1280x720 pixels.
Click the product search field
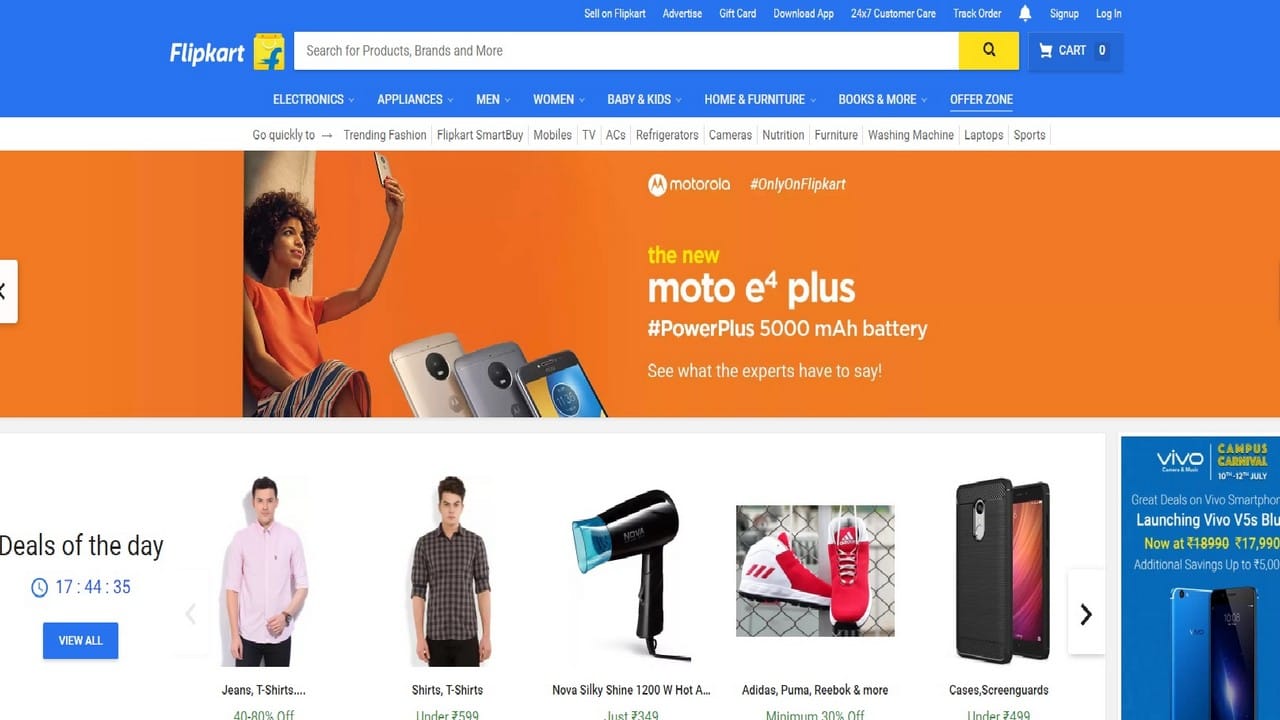(626, 51)
